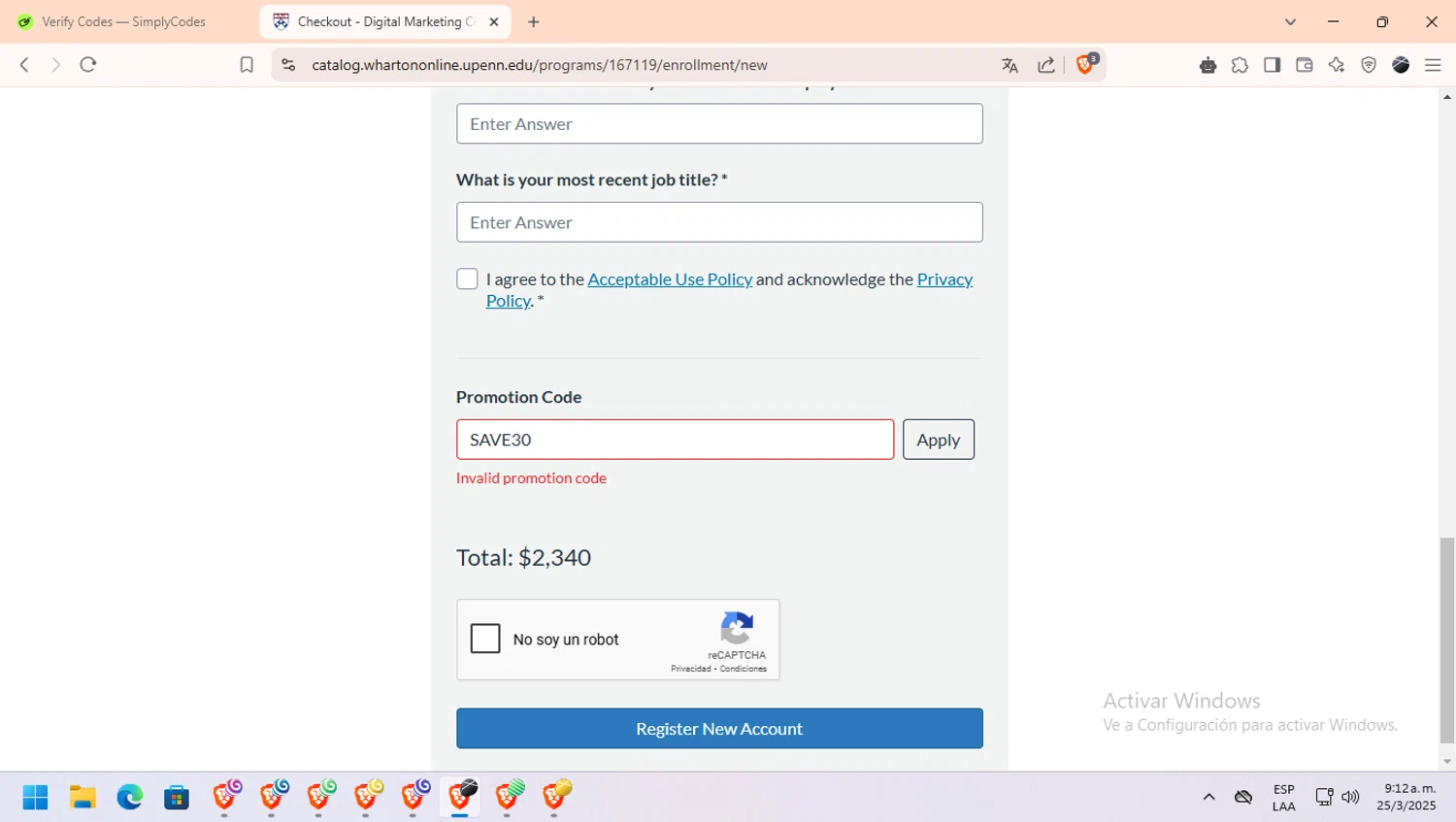Bookmark this page with the bookmark icon

[247, 65]
